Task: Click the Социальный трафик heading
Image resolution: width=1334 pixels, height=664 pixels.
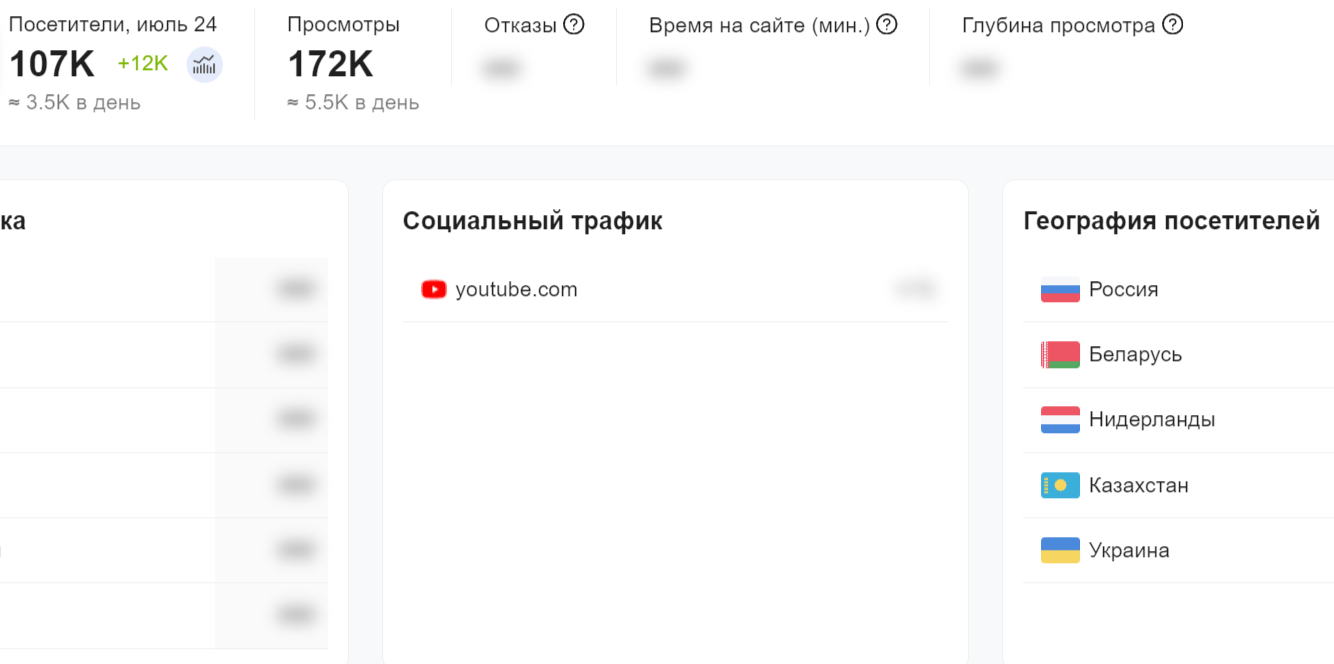Action: pos(533,221)
